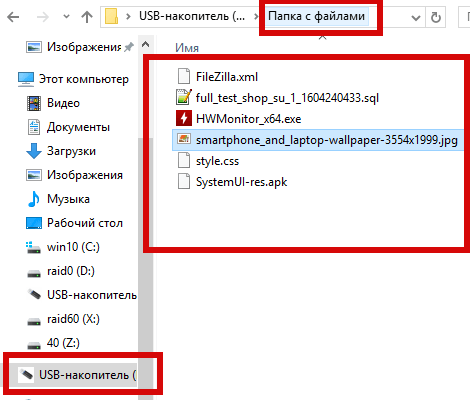Click Папка с файлами in address bar

[x=317, y=16]
